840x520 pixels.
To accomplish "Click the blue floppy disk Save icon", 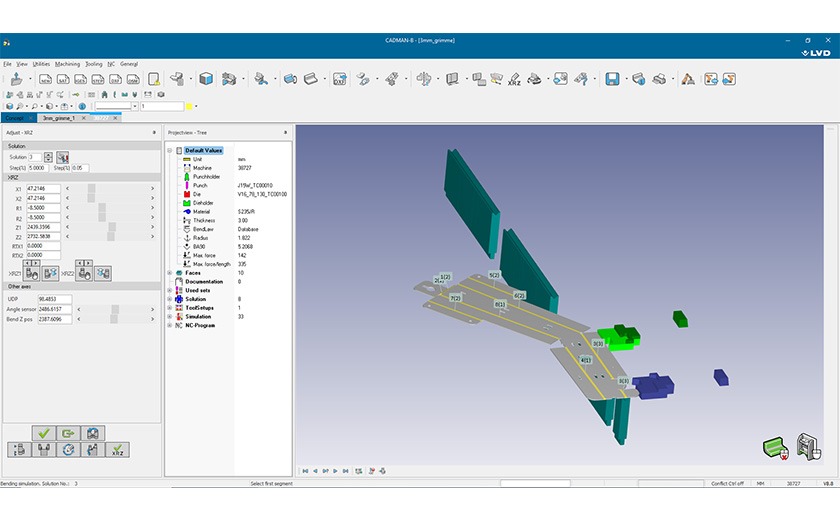I will pyautogui.click(x=612, y=79).
